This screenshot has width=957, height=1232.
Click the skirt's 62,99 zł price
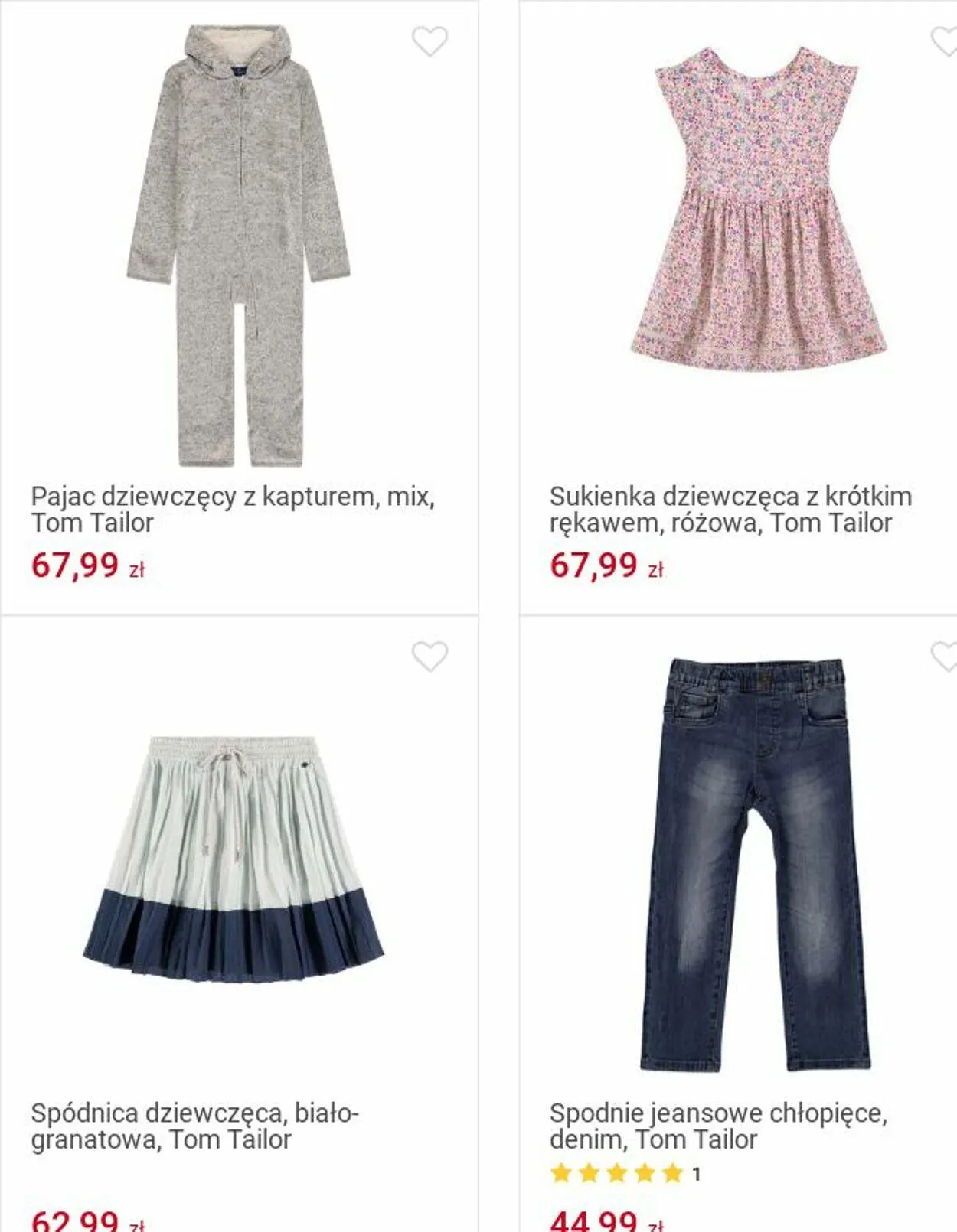pos(88,1220)
